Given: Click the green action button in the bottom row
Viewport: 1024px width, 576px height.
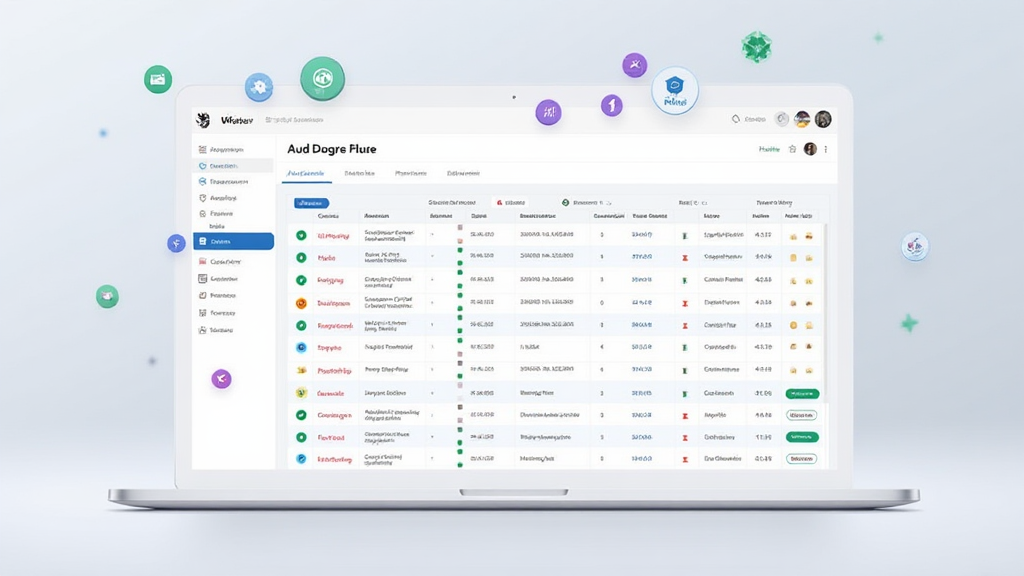Looking at the screenshot, I should [x=801, y=457].
